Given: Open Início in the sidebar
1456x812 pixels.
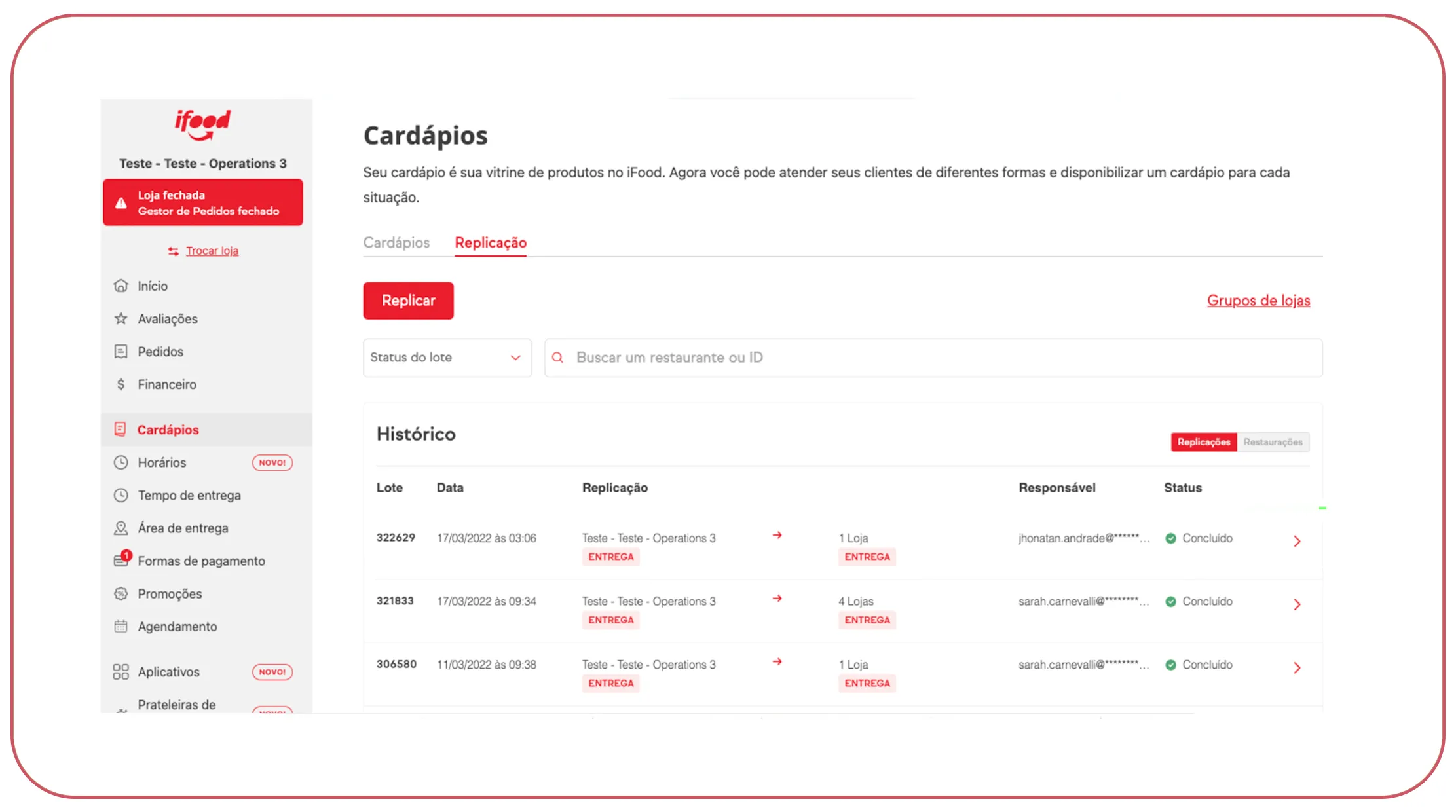Looking at the screenshot, I should [153, 286].
